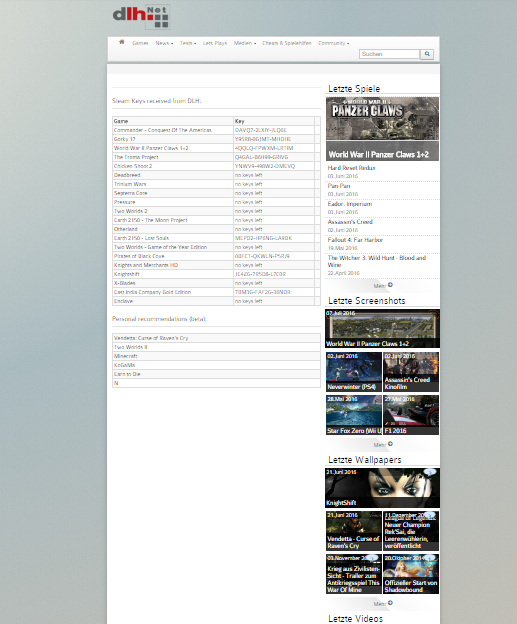The width and height of the screenshot is (517, 624).
Task: Select the Knightshift table cell
Action: (x=173, y=274)
